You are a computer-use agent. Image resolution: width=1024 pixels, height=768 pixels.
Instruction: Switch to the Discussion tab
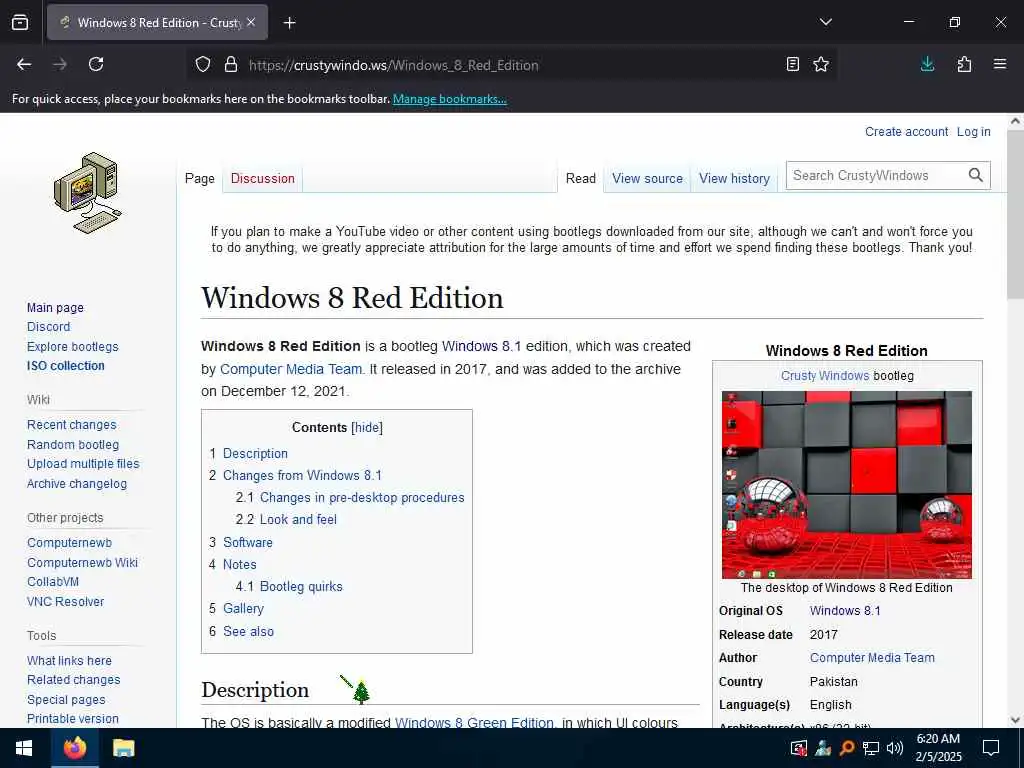pyautogui.click(x=263, y=178)
